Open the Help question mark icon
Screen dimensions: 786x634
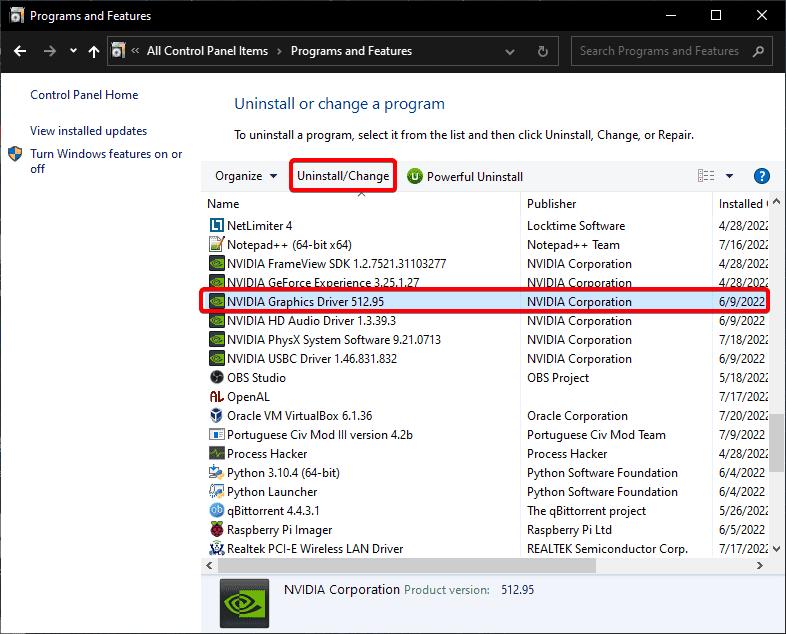(761, 176)
